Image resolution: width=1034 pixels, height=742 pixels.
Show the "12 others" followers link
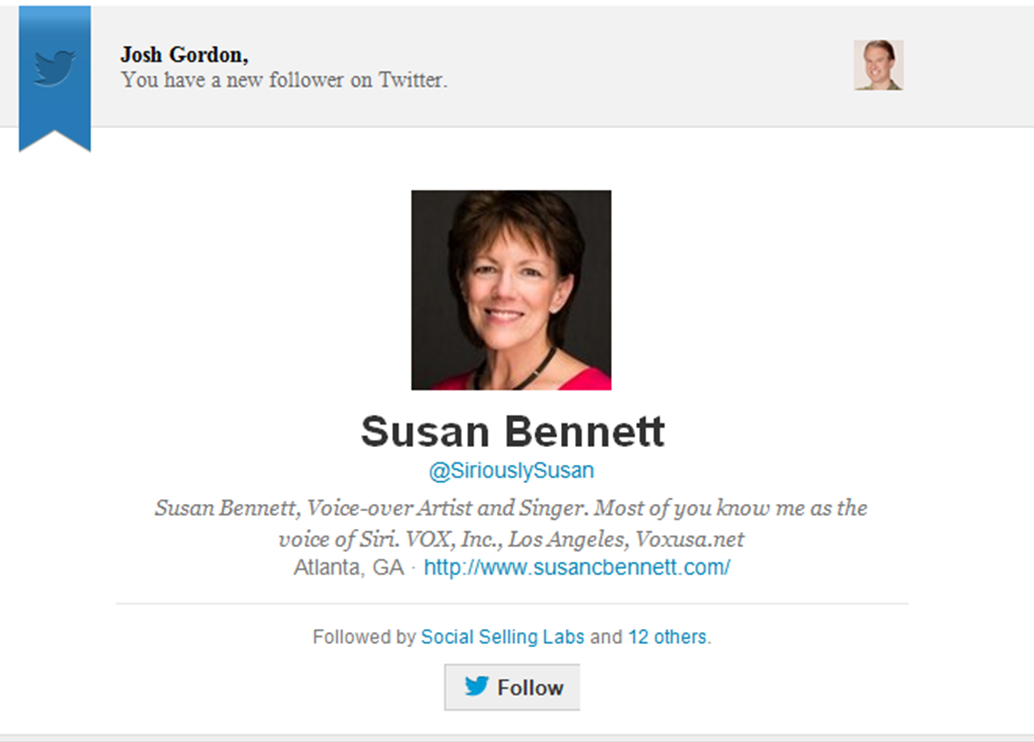coord(667,637)
